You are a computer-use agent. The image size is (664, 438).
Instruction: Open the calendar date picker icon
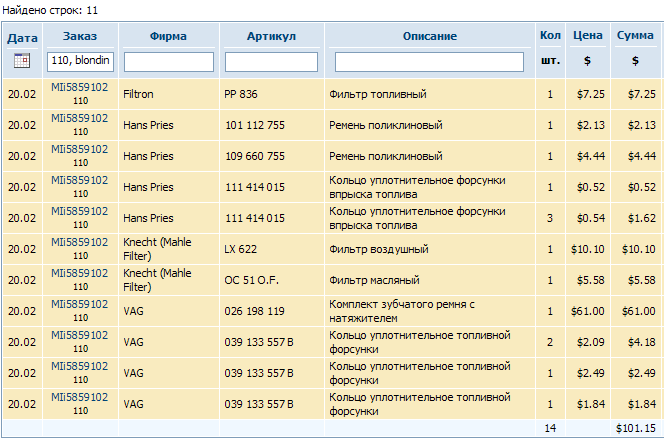[22, 61]
